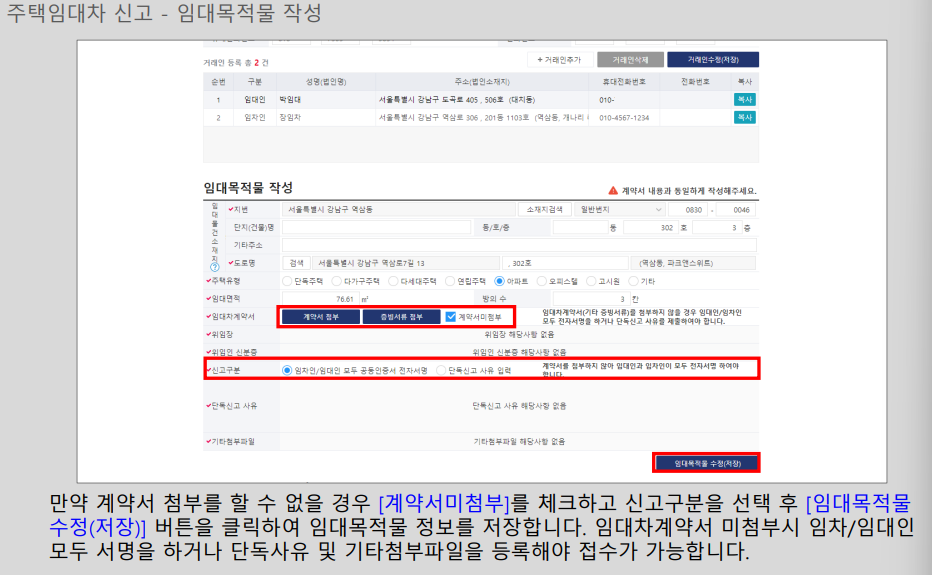Click the blue [계약서미첨부] text in the caption
932x575 pixels.
click(444, 503)
